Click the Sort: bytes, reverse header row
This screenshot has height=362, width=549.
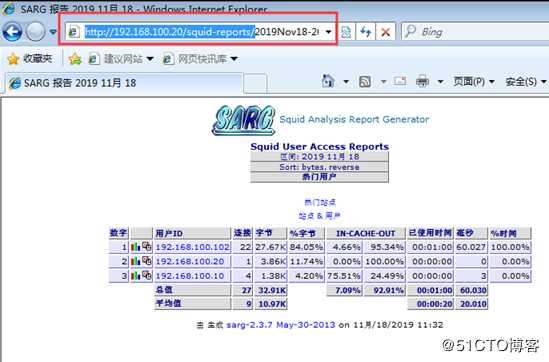point(319,167)
